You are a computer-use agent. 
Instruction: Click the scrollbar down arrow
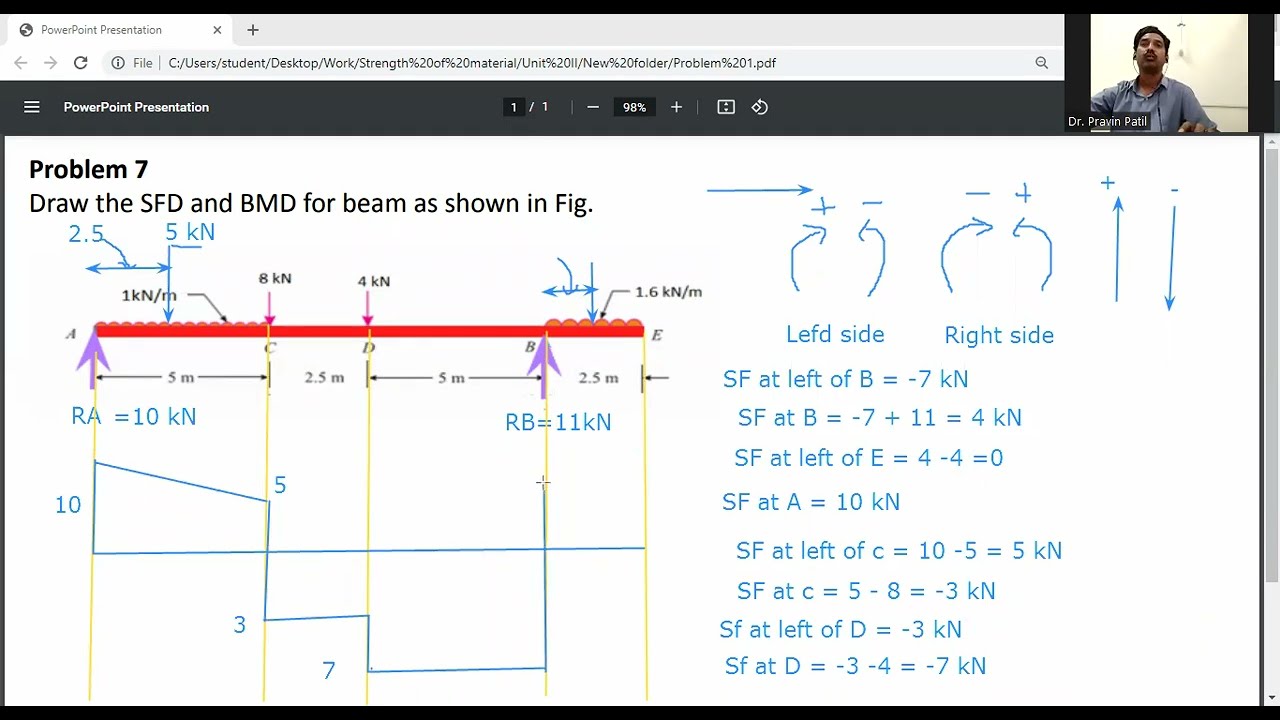click(x=1272, y=697)
